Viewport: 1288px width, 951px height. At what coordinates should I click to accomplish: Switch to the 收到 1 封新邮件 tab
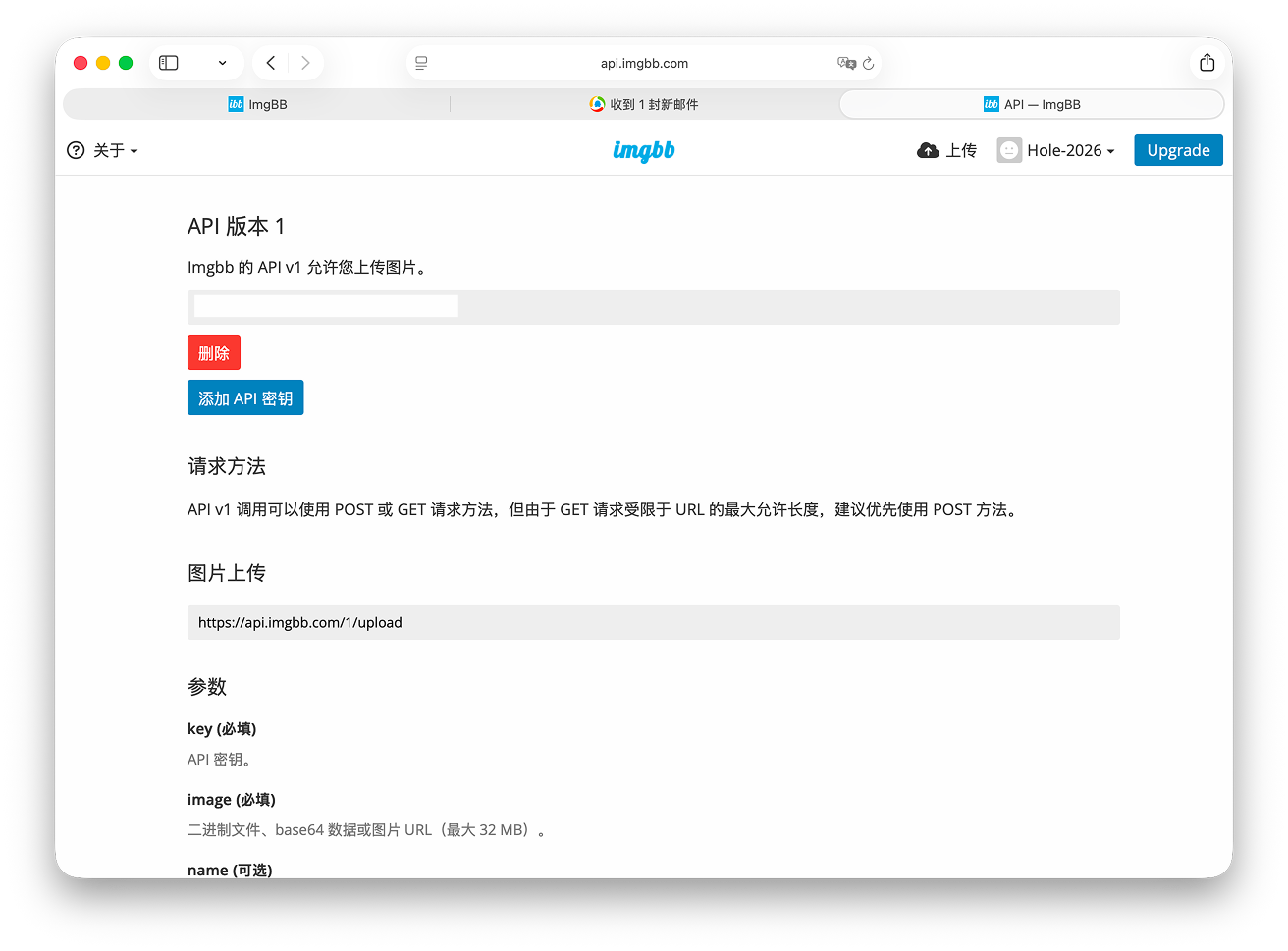point(643,103)
